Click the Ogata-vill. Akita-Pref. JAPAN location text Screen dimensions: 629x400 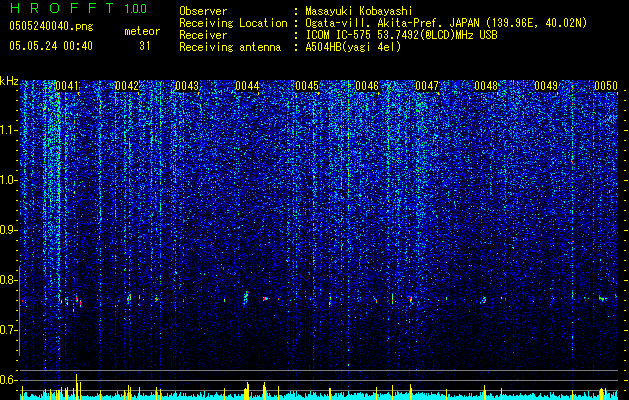(x=446, y=23)
